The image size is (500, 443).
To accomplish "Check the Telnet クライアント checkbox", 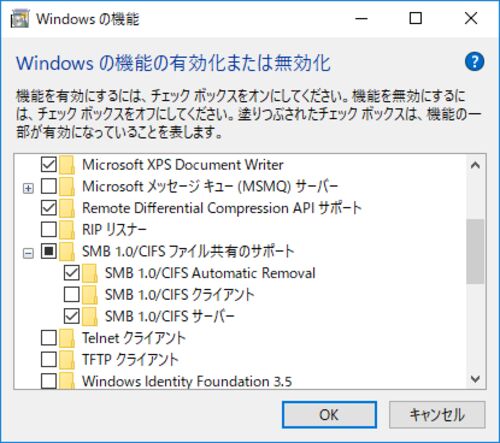I will [49, 338].
